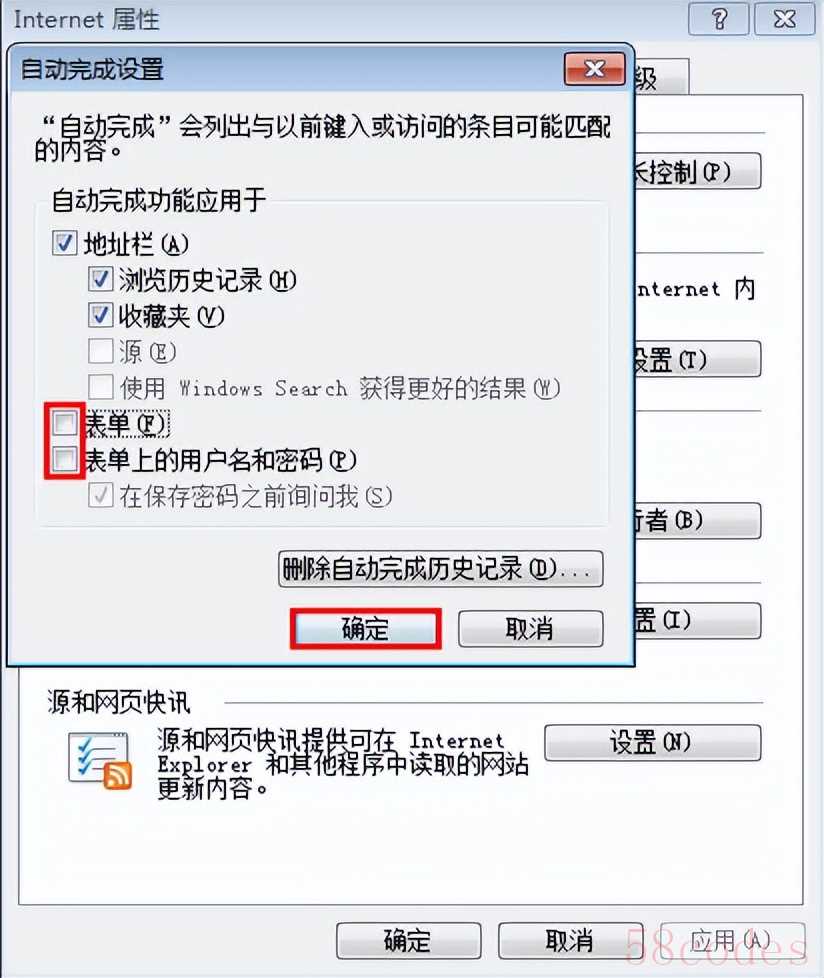Uncheck the 地址栏 checkbox
824x978 pixels.
click(x=65, y=243)
